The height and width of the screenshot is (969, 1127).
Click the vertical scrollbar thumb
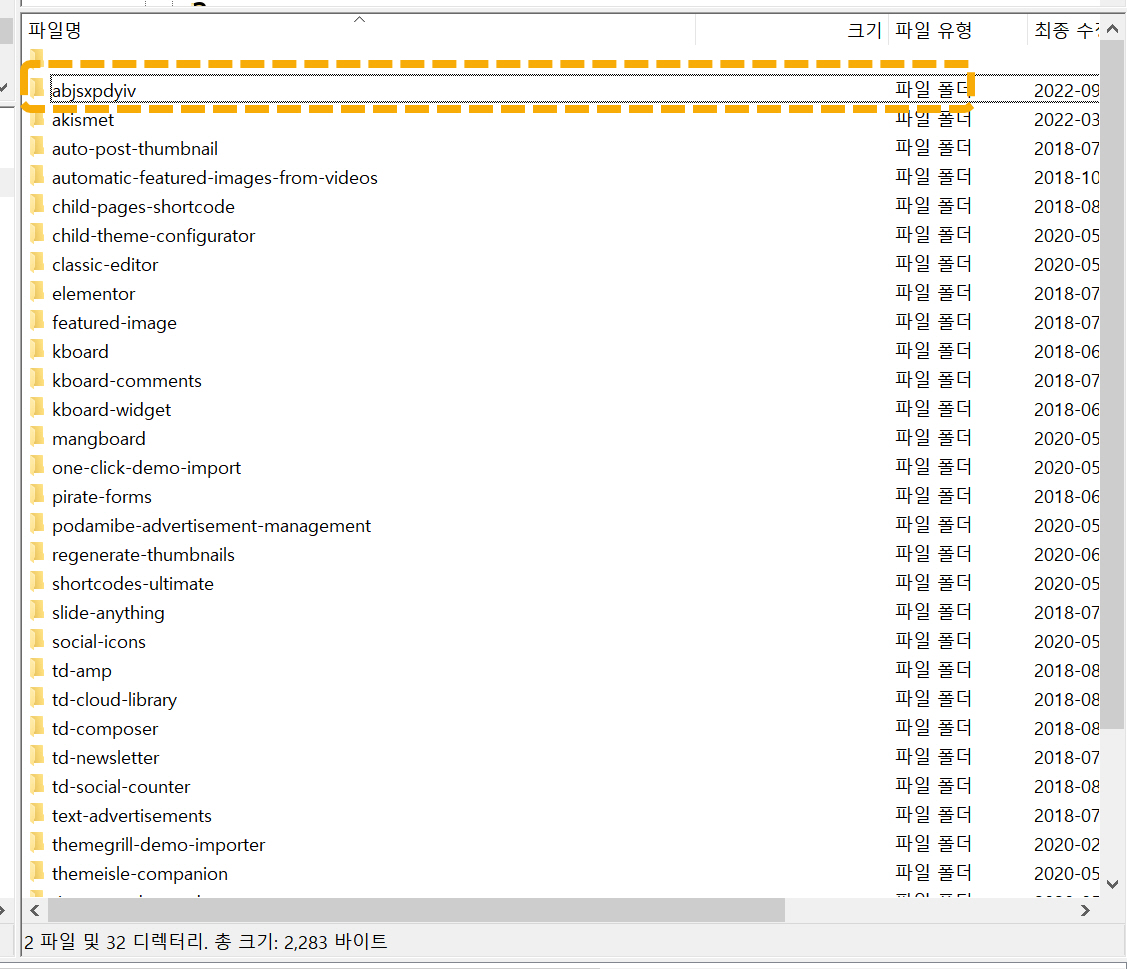[1112, 385]
